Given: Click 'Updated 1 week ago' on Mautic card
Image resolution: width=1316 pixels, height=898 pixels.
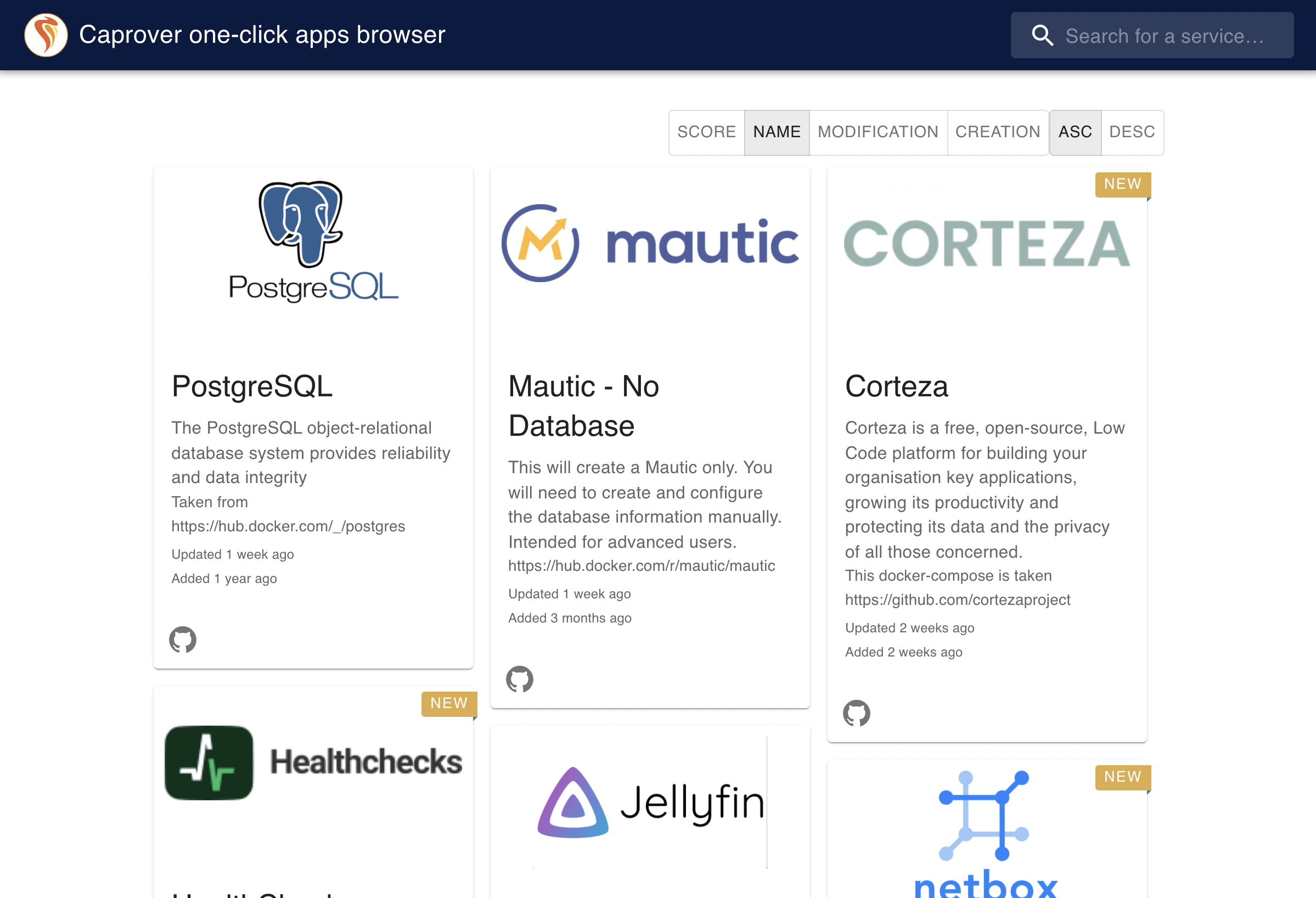Looking at the screenshot, I should point(569,594).
